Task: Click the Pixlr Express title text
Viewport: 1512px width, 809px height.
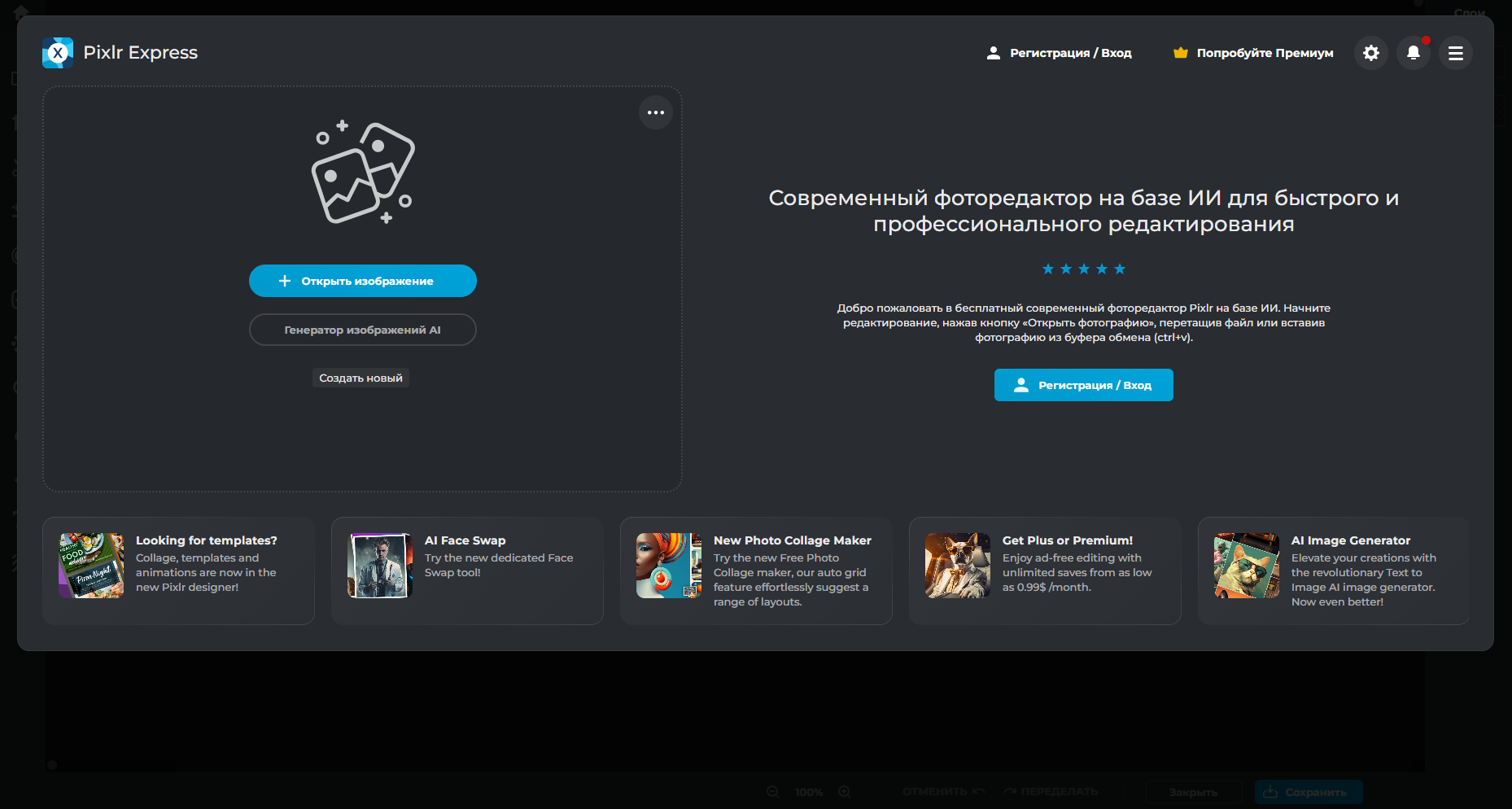Action: 141,53
